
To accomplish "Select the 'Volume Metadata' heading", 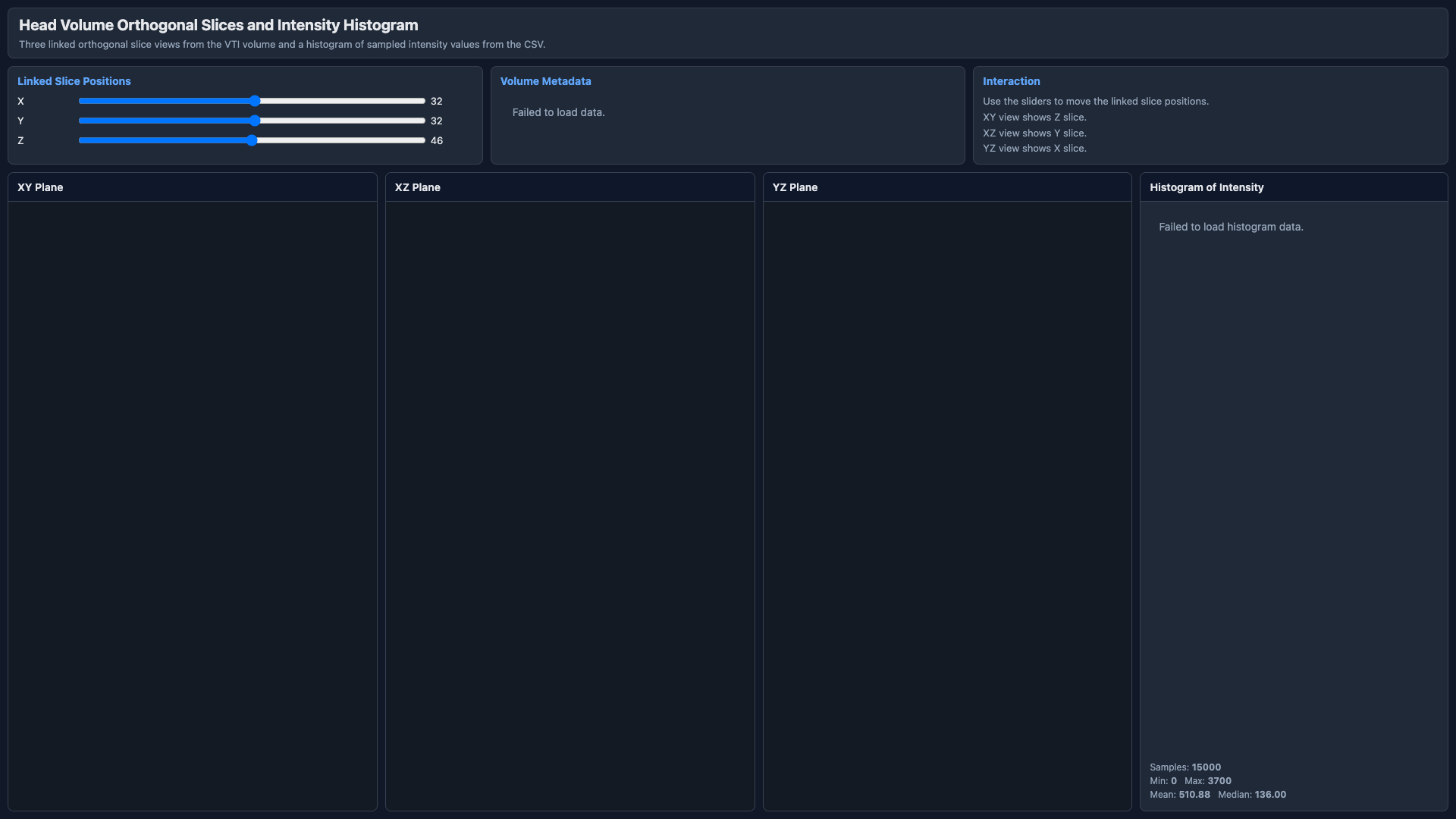I will 545,81.
